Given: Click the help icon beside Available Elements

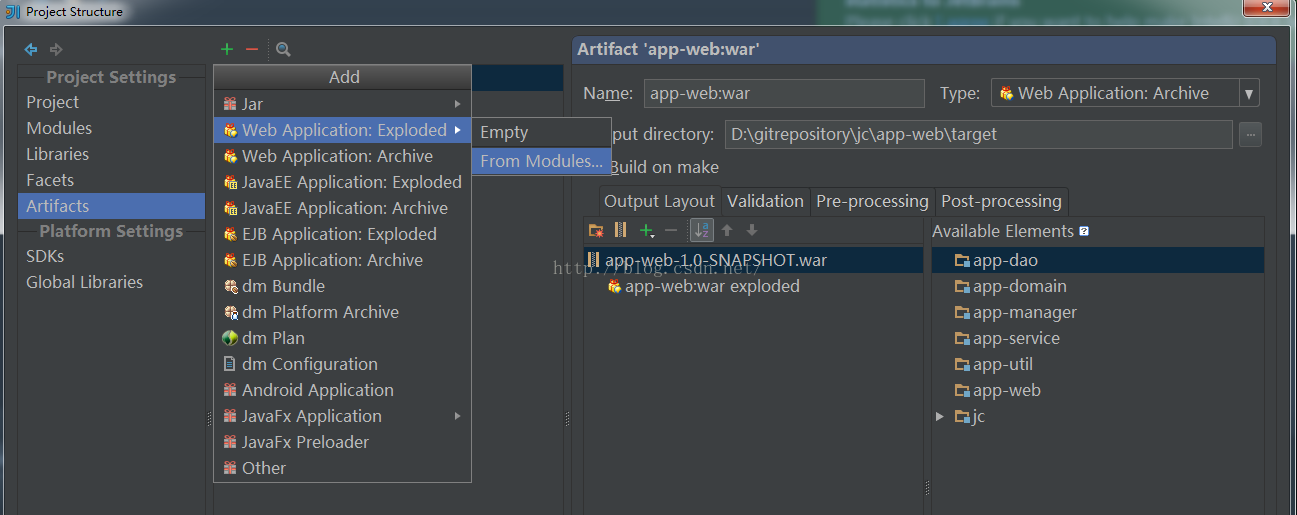Looking at the screenshot, I should point(1084,231).
